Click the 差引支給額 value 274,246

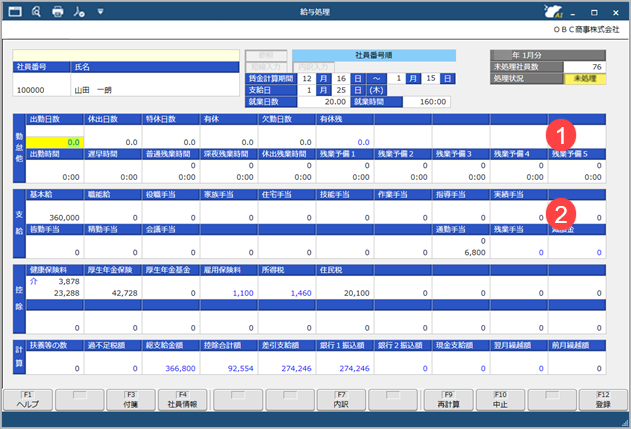(x=297, y=368)
